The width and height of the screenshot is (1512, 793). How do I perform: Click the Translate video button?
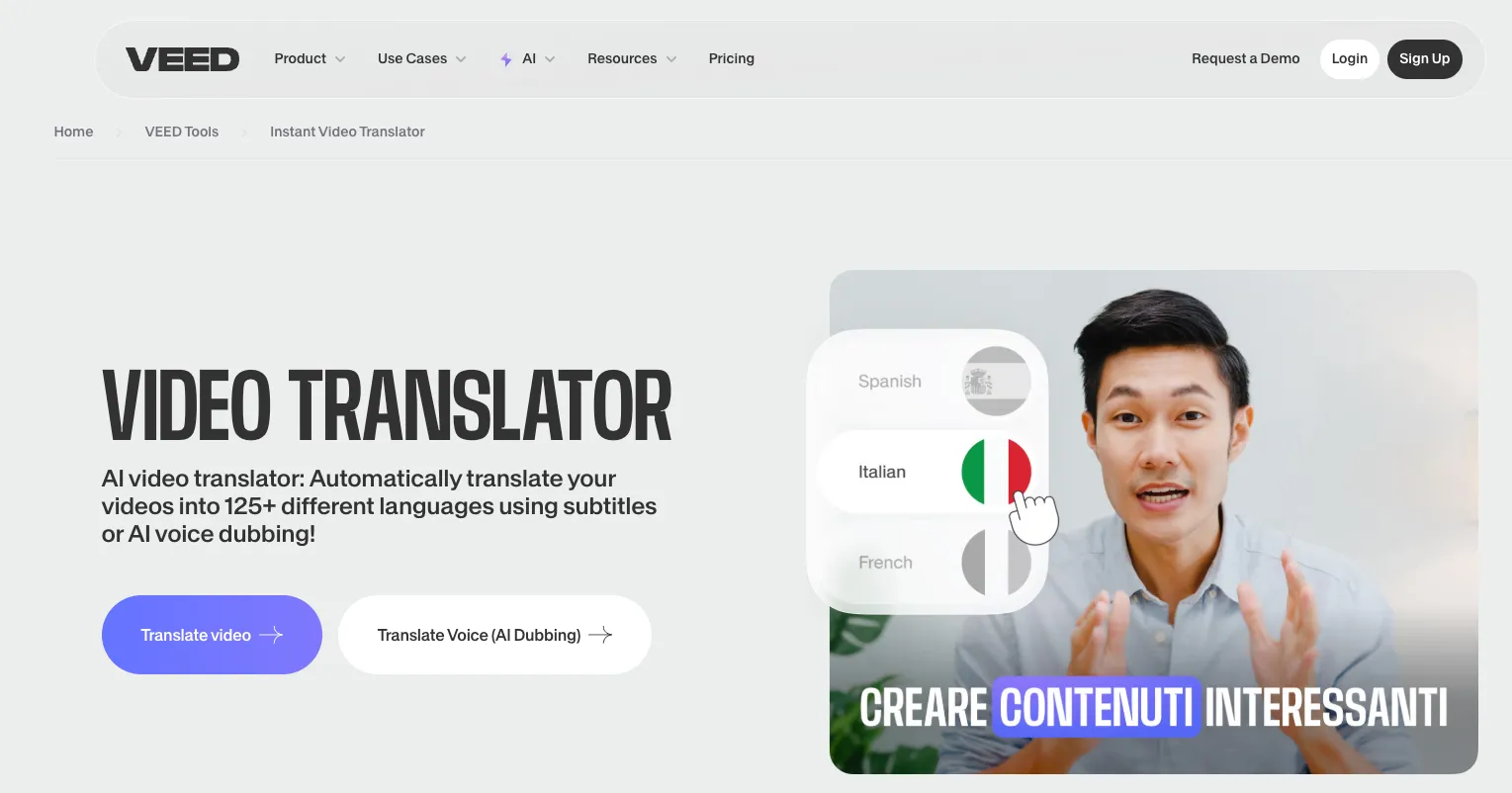point(212,635)
